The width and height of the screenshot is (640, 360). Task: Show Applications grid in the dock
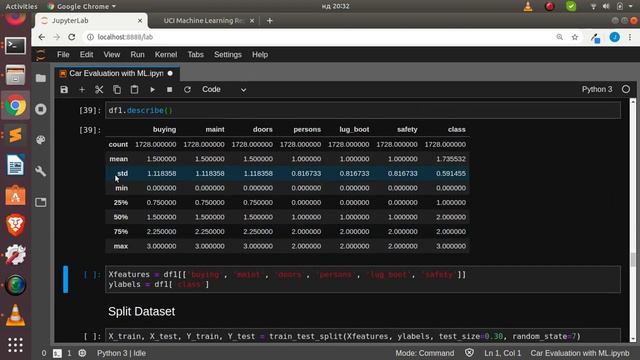coord(16,345)
